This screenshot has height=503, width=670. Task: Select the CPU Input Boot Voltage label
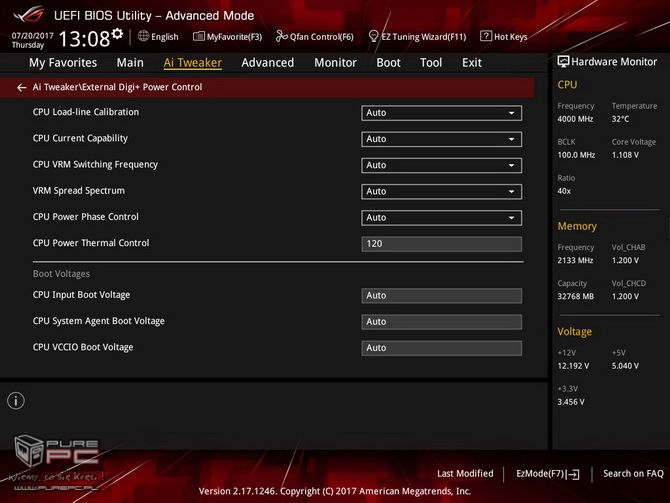point(81,295)
